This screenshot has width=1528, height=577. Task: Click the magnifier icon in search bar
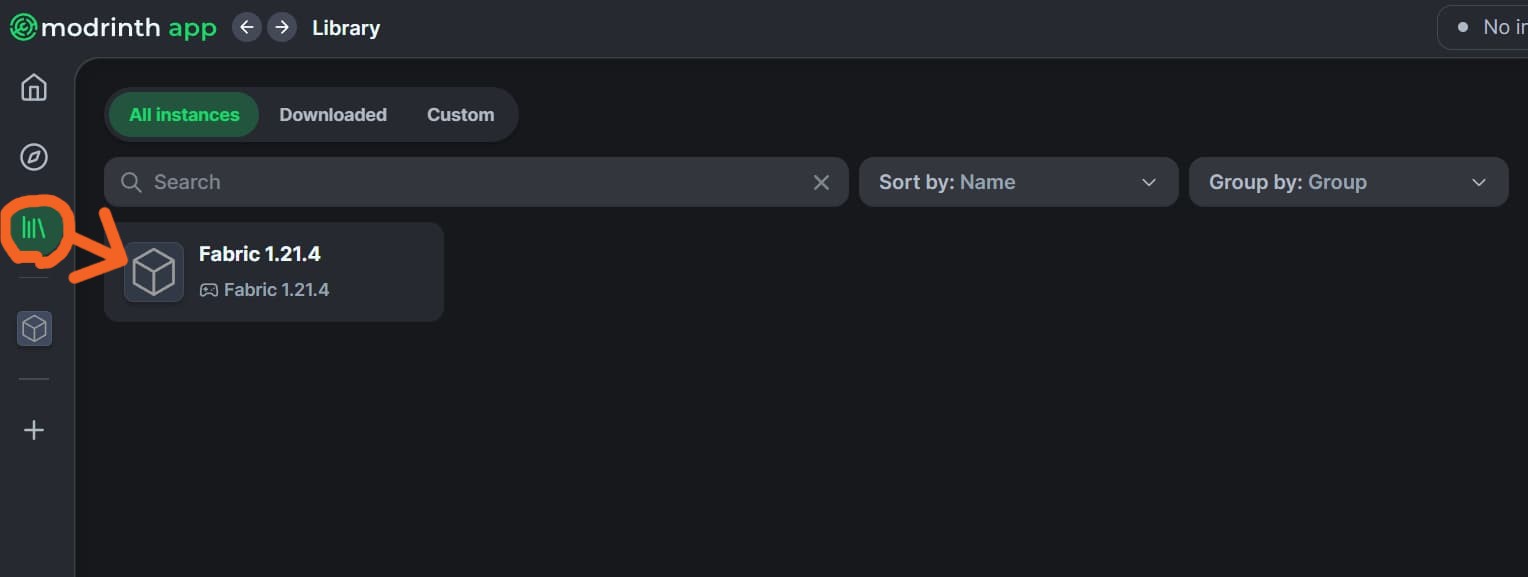click(x=131, y=182)
